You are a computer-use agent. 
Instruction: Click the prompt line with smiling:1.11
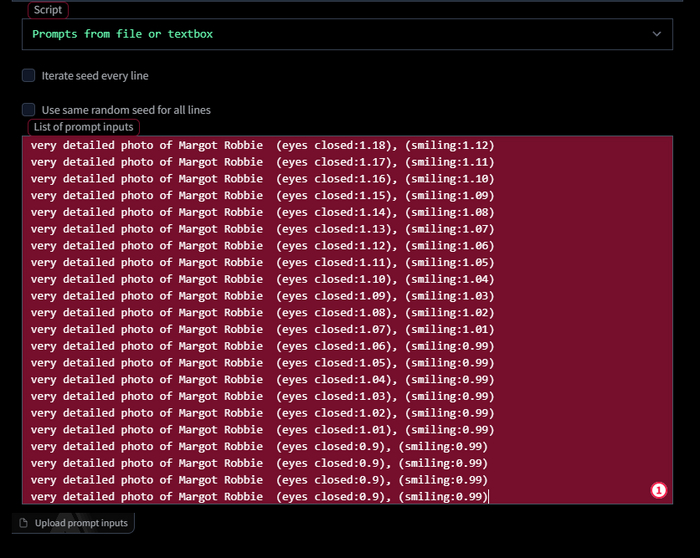(262, 162)
